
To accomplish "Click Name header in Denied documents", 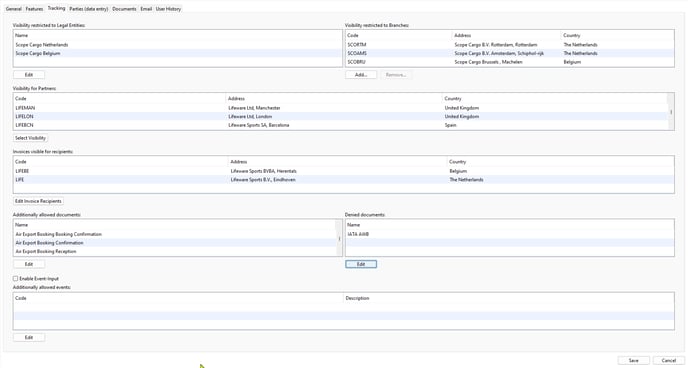I will pyautogui.click(x=509, y=225).
